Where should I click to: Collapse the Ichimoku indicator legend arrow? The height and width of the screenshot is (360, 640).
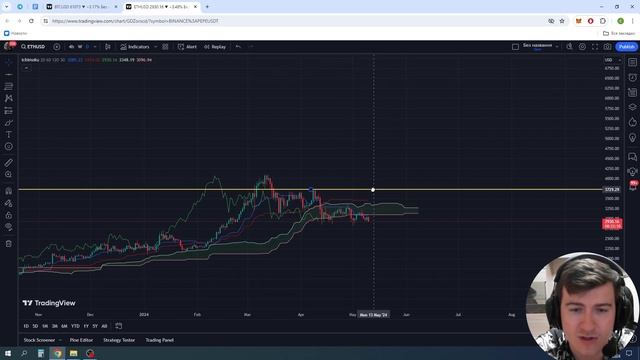[26, 68]
